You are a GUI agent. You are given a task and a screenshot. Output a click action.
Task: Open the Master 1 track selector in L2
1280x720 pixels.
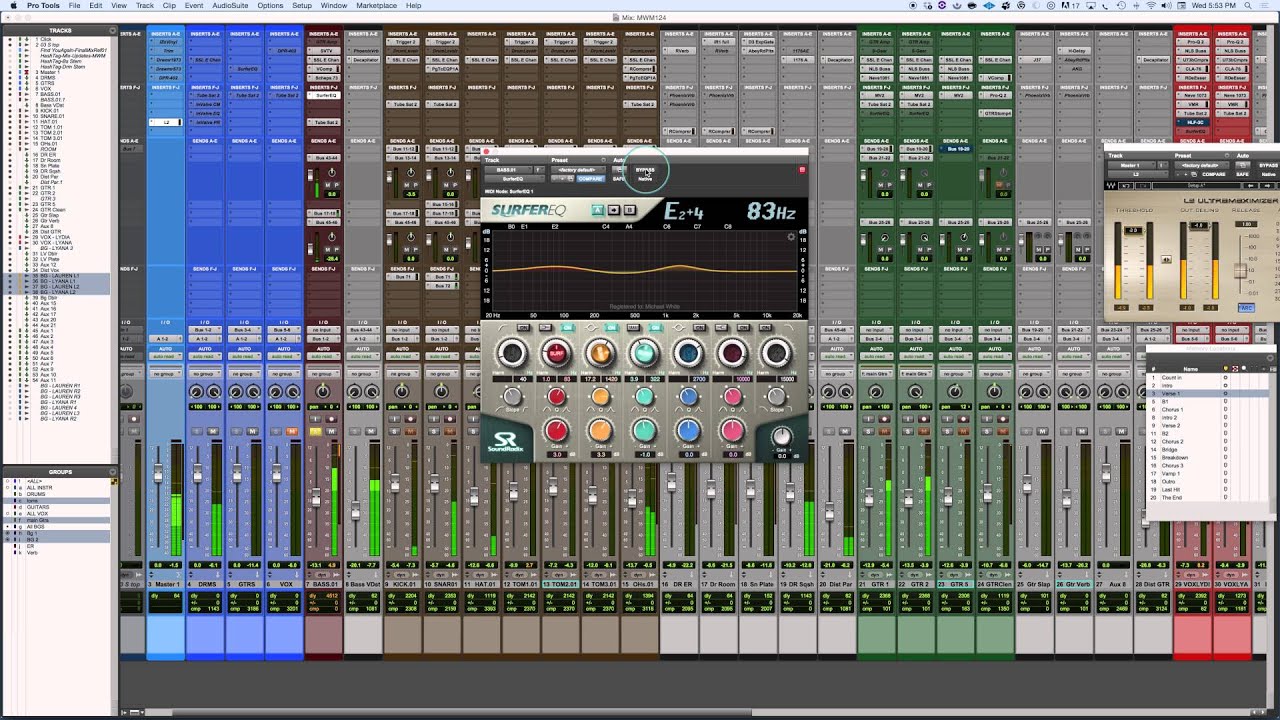coord(1131,165)
